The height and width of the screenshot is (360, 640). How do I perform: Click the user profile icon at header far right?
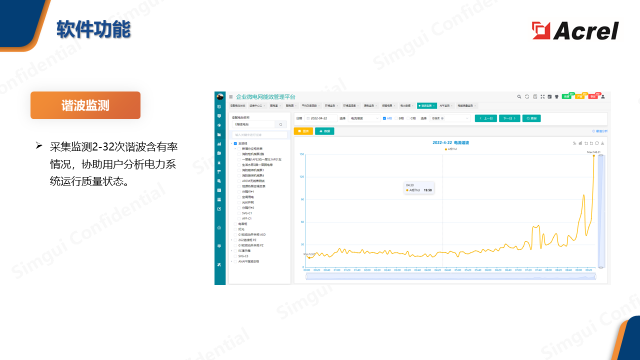click(x=603, y=97)
